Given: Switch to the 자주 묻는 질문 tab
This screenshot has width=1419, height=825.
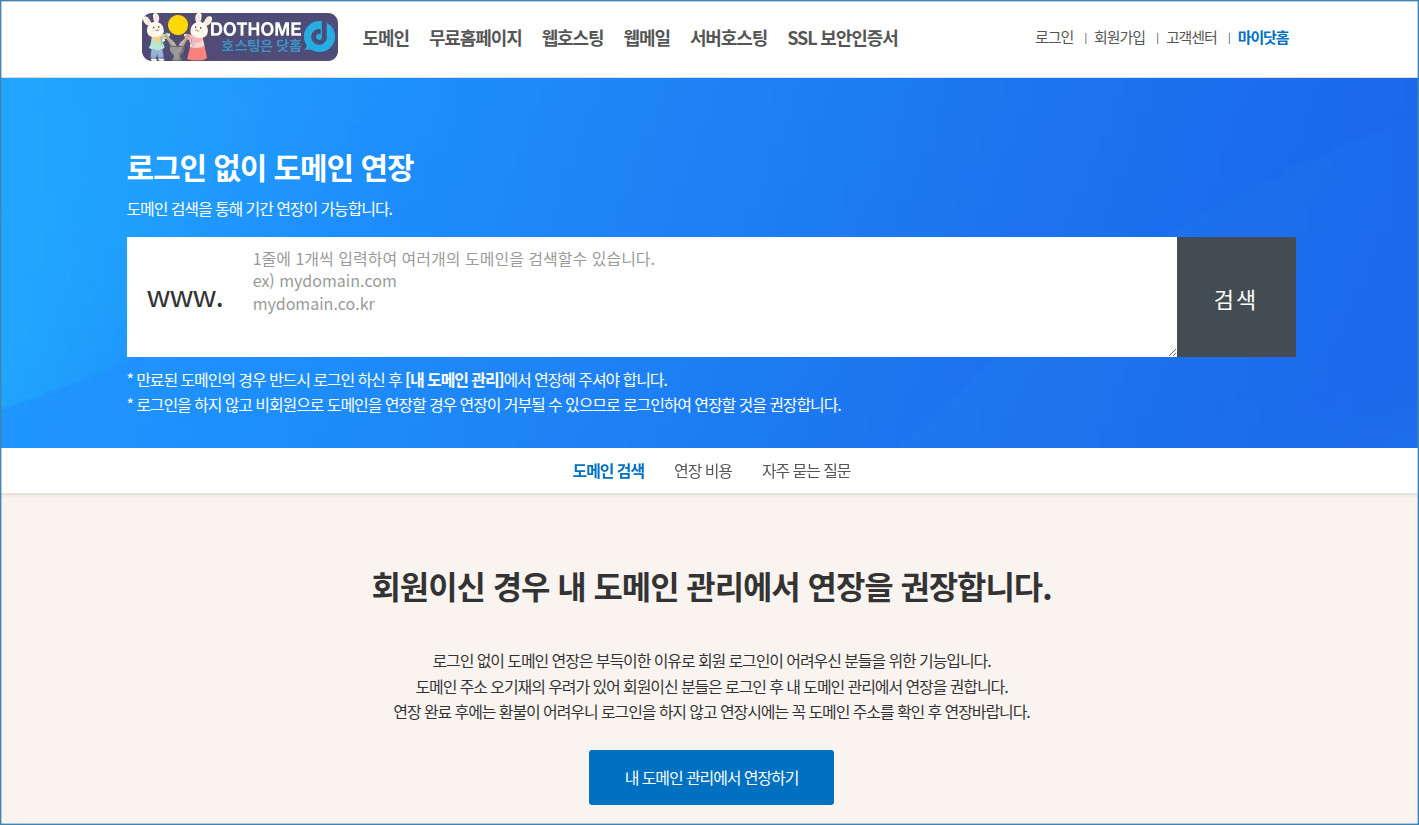Looking at the screenshot, I should (806, 471).
